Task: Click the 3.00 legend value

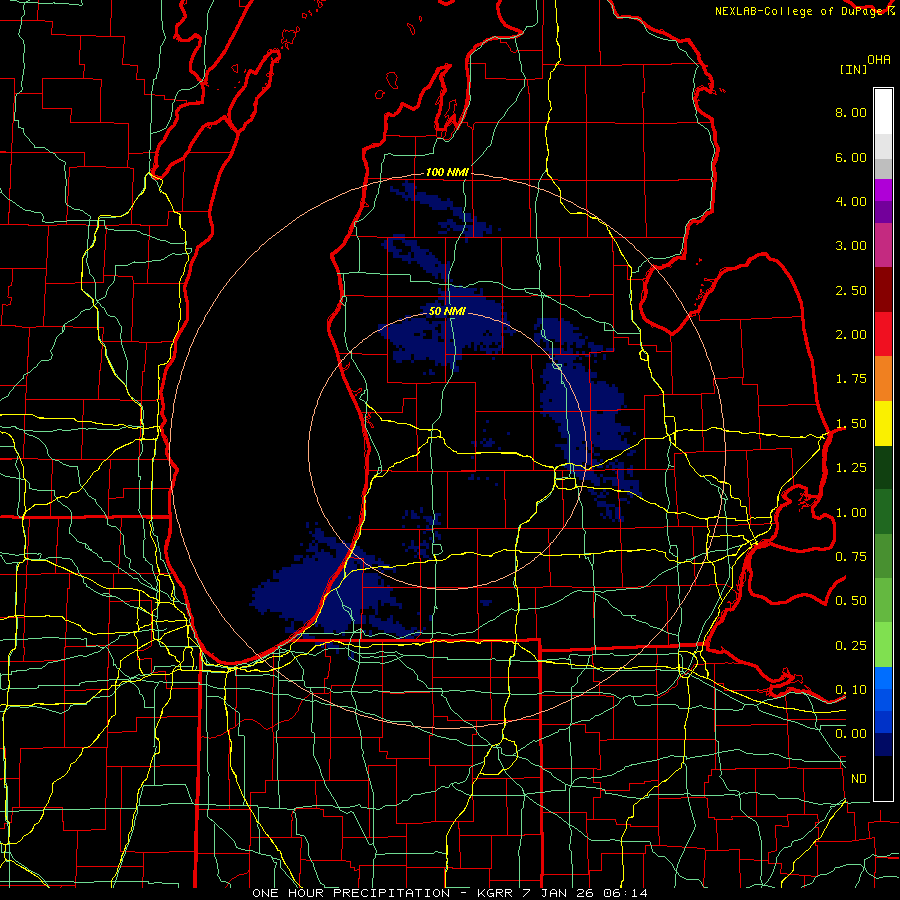Action: click(851, 246)
